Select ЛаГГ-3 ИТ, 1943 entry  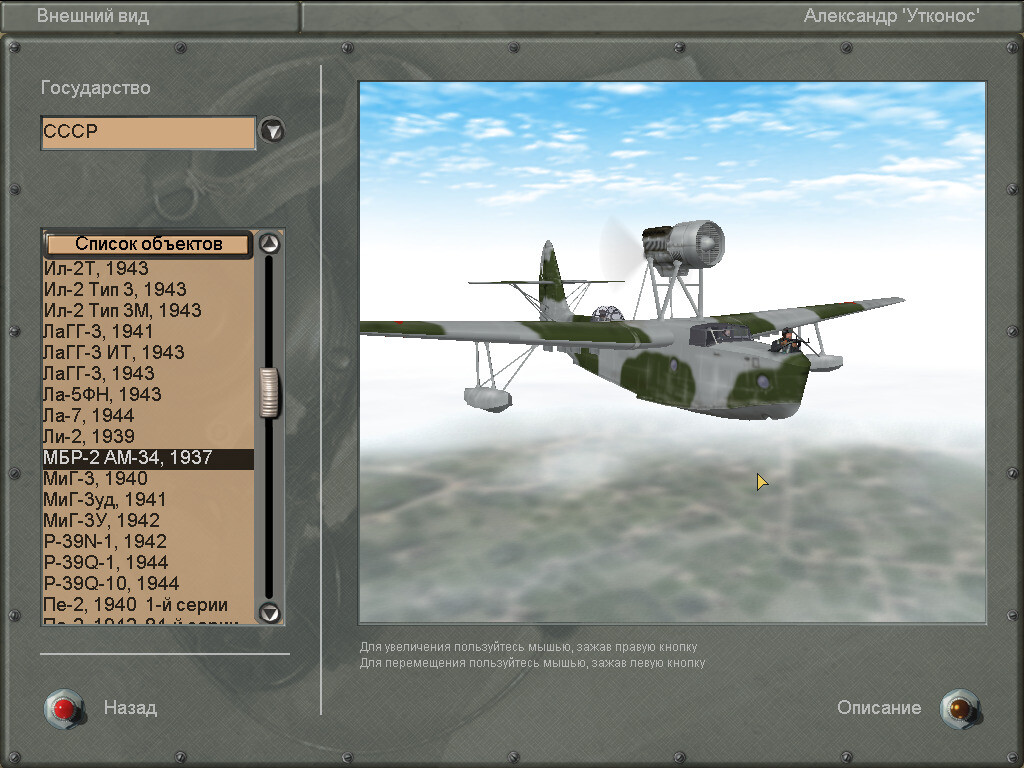point(148,352)
